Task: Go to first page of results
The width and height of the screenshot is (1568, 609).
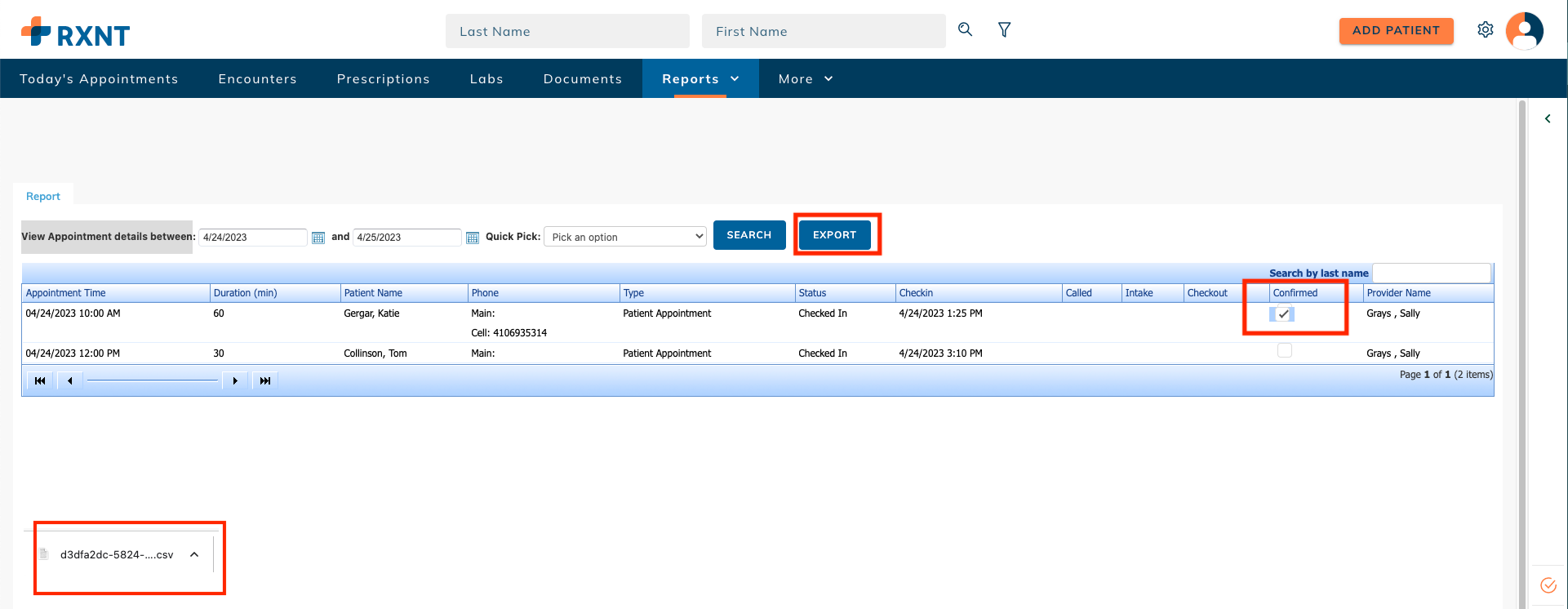Action: tap(40, 380)
